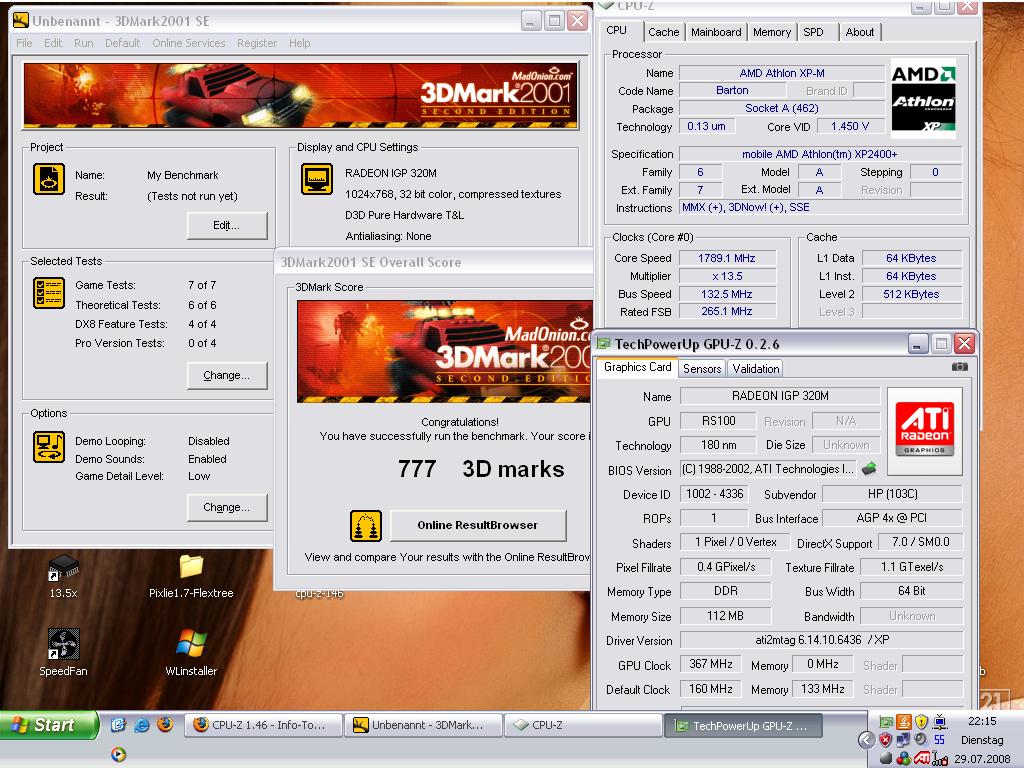1024x768 pixels.
Task: Switch to the Mainboard tab in CPU-Z
Action: click(x=716, y=32)
